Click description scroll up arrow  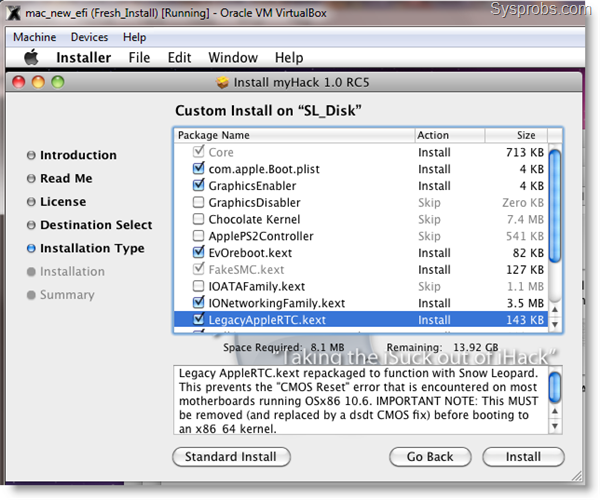555,411
